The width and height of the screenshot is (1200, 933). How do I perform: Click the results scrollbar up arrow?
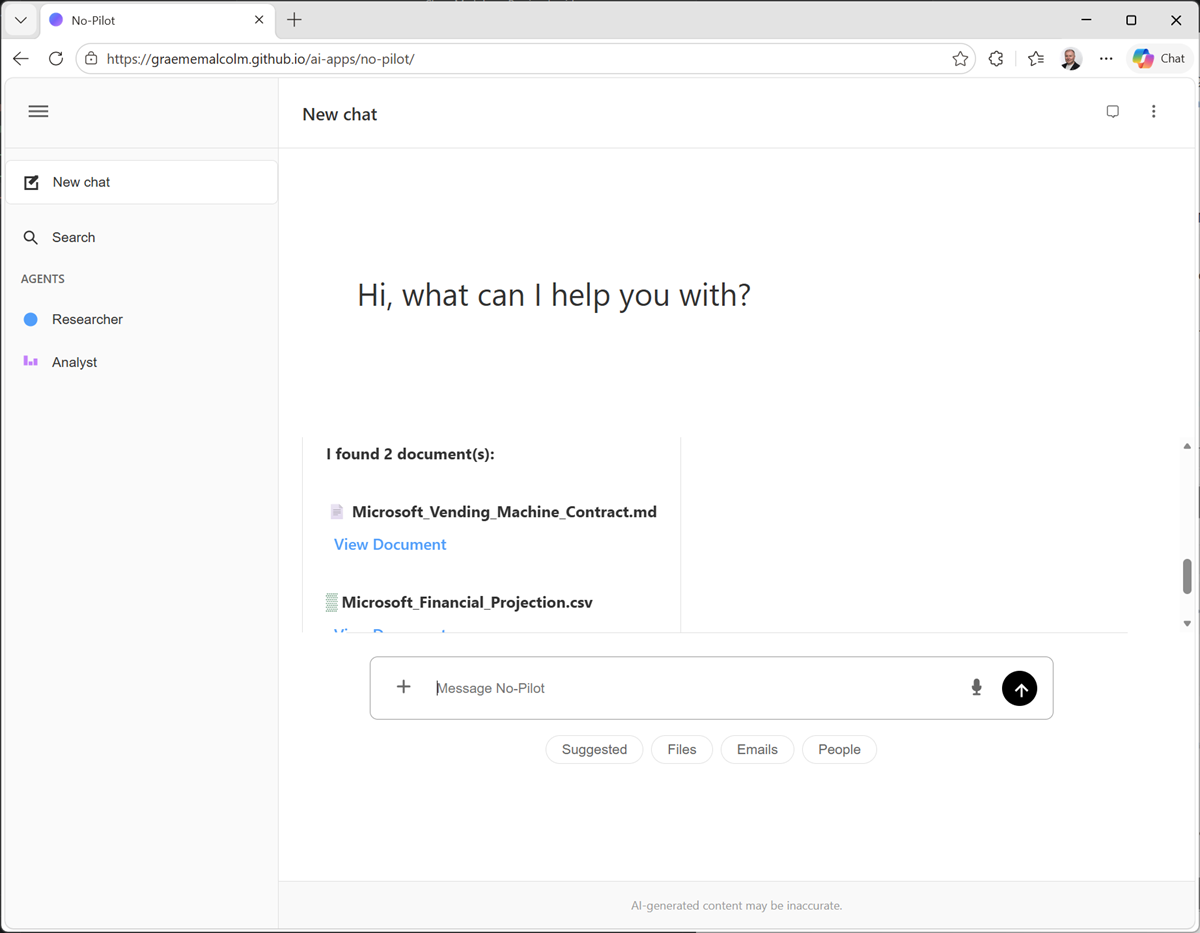pos(1187,446)
